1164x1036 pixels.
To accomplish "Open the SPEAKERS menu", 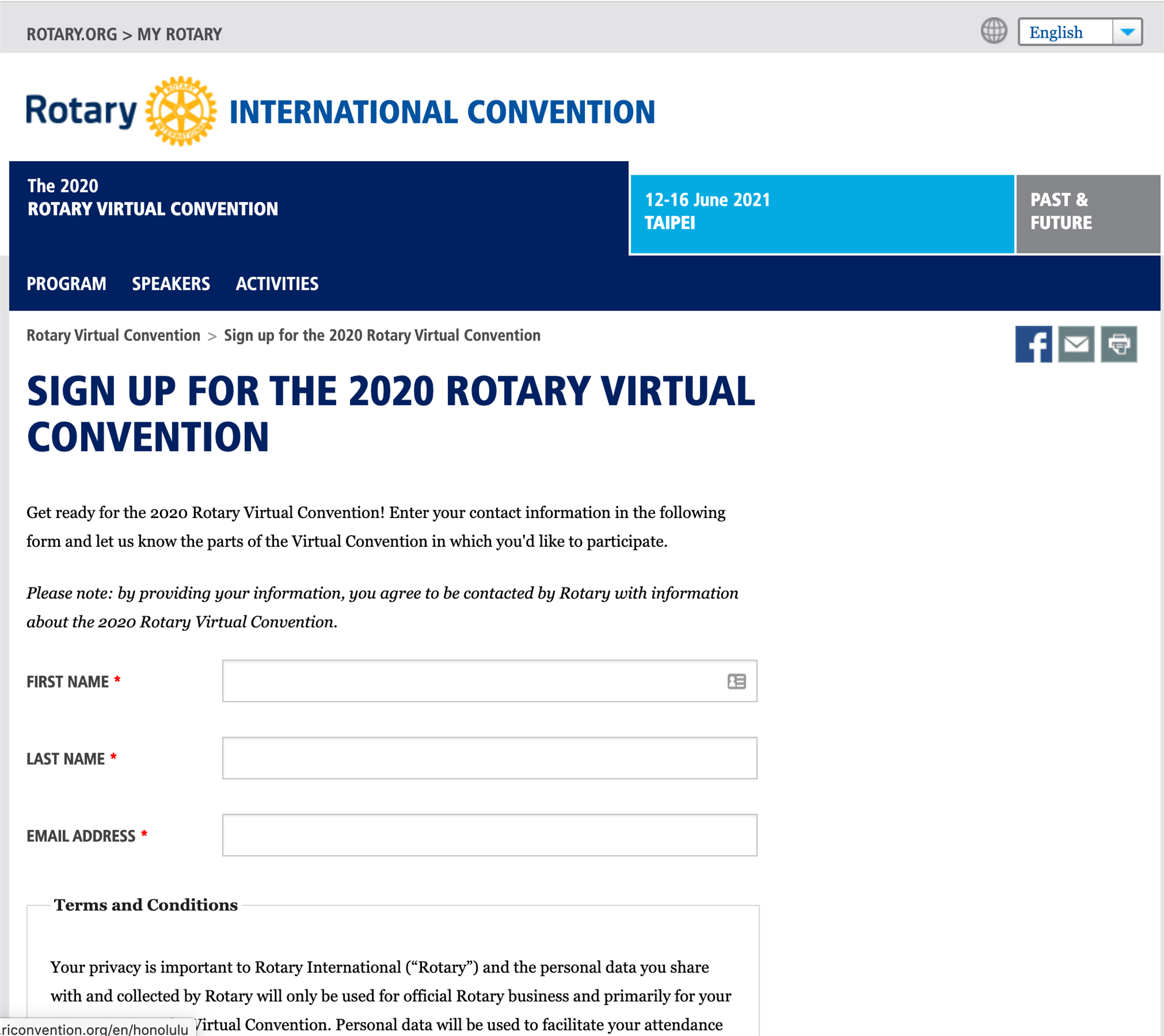I will click(x=170, y=284).
